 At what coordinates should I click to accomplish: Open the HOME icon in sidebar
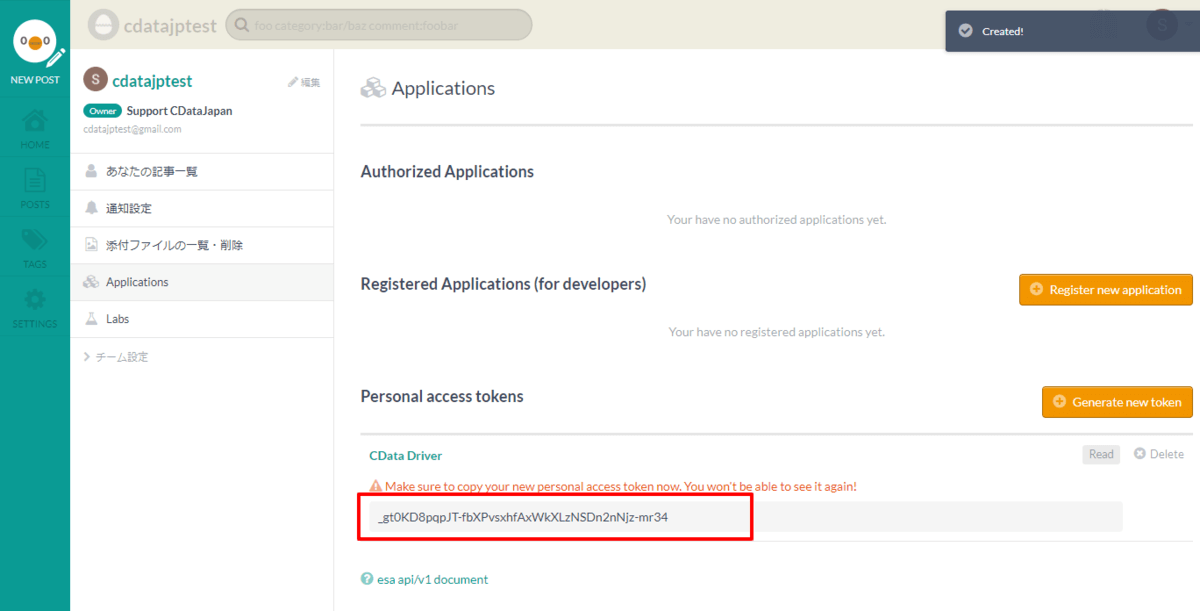click(x=35, y=123)
